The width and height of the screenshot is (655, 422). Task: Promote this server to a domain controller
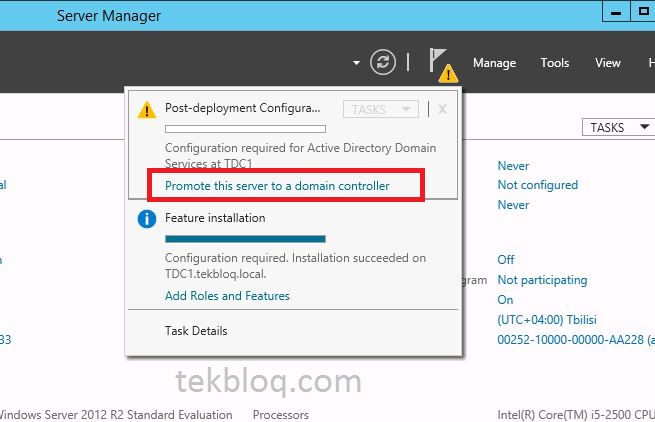tap(277, 186)
